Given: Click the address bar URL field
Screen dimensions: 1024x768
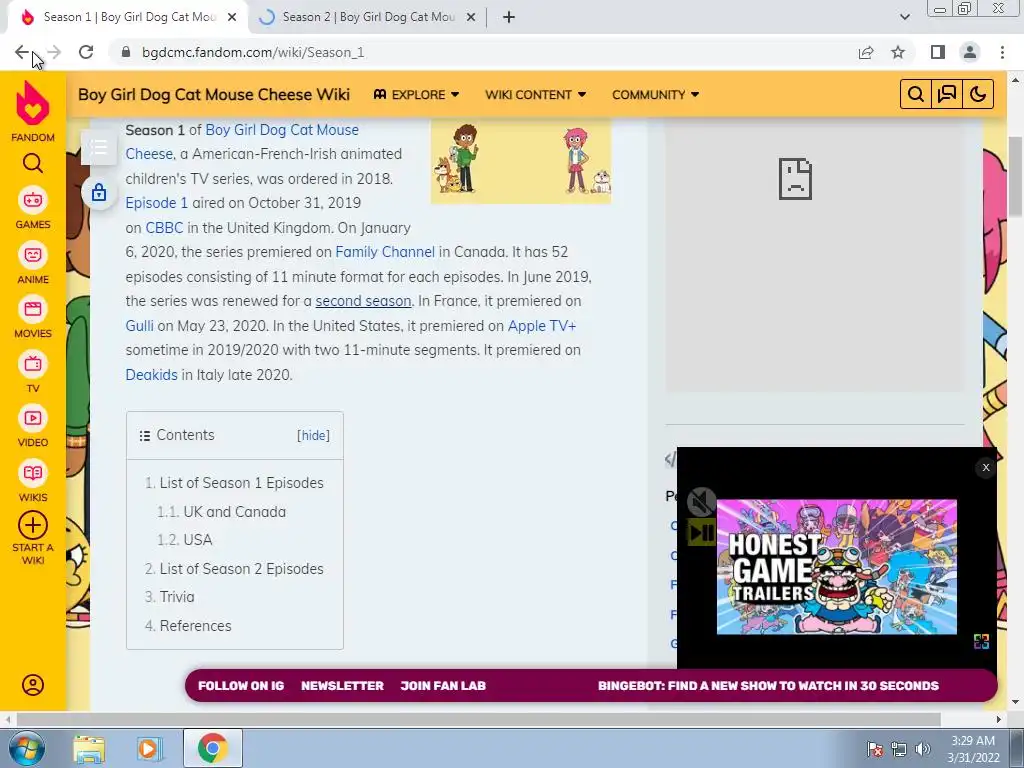Looking at the screenshot, I should tap(483, 52).
